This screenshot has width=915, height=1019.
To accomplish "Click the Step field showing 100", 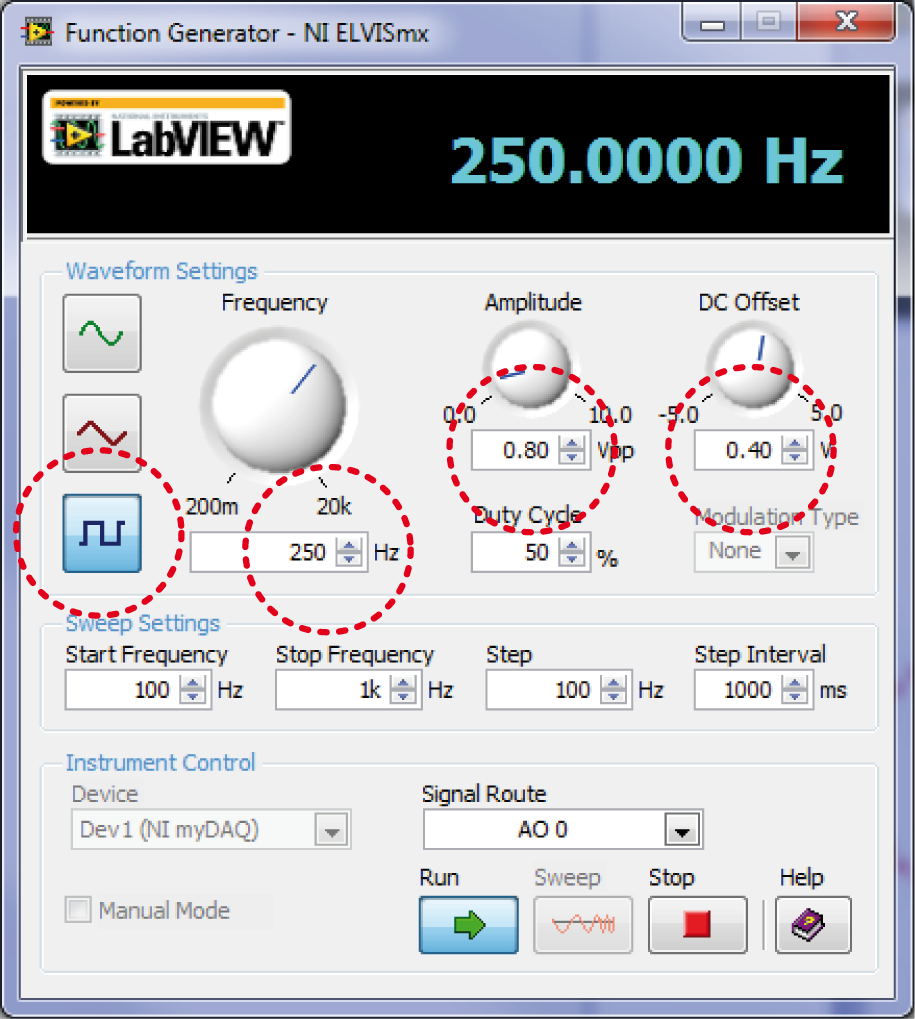I will (543, 690).
